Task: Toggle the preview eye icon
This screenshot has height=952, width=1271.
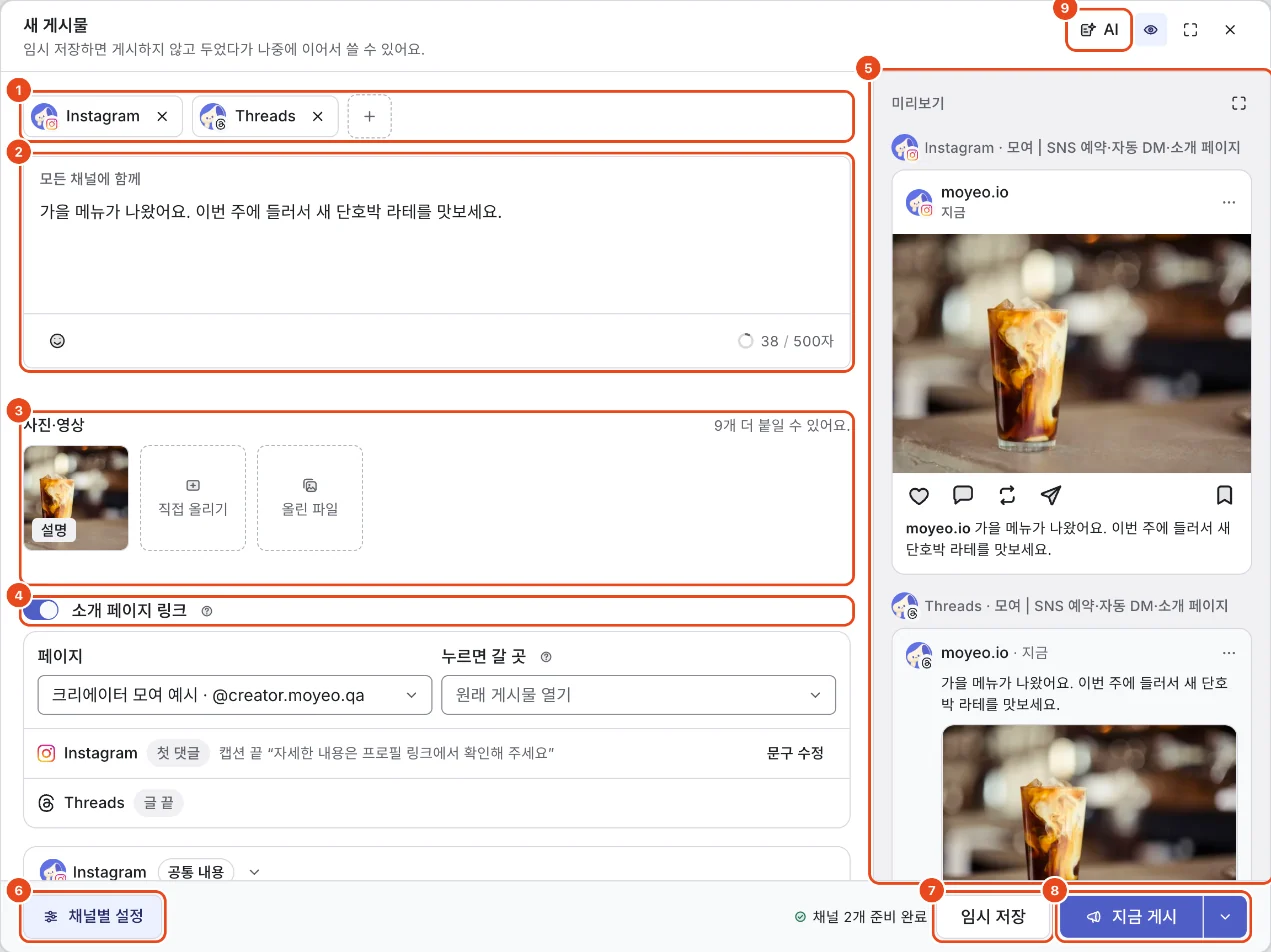Action: click(1151, 30)
